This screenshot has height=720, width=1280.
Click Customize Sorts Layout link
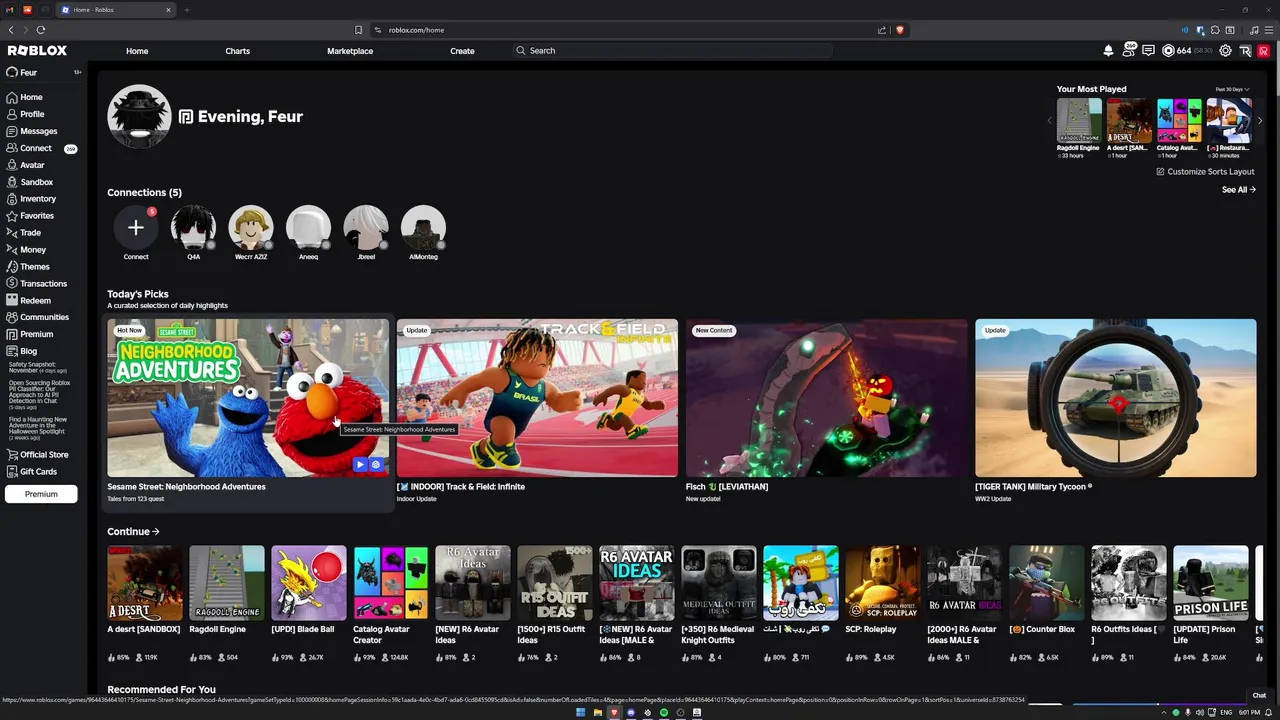[1205, 172]
